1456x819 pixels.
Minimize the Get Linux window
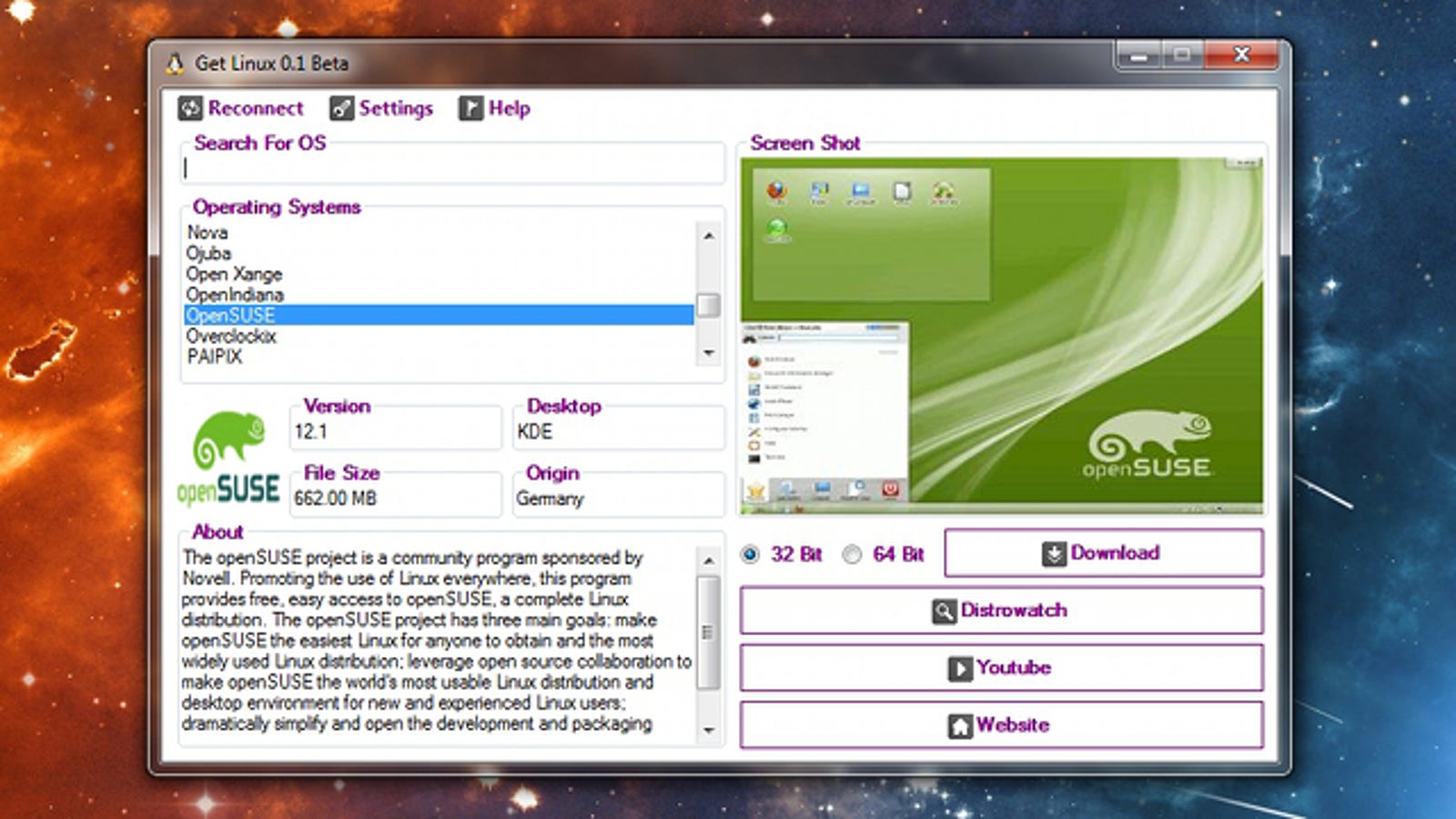tap(1138, 56)
